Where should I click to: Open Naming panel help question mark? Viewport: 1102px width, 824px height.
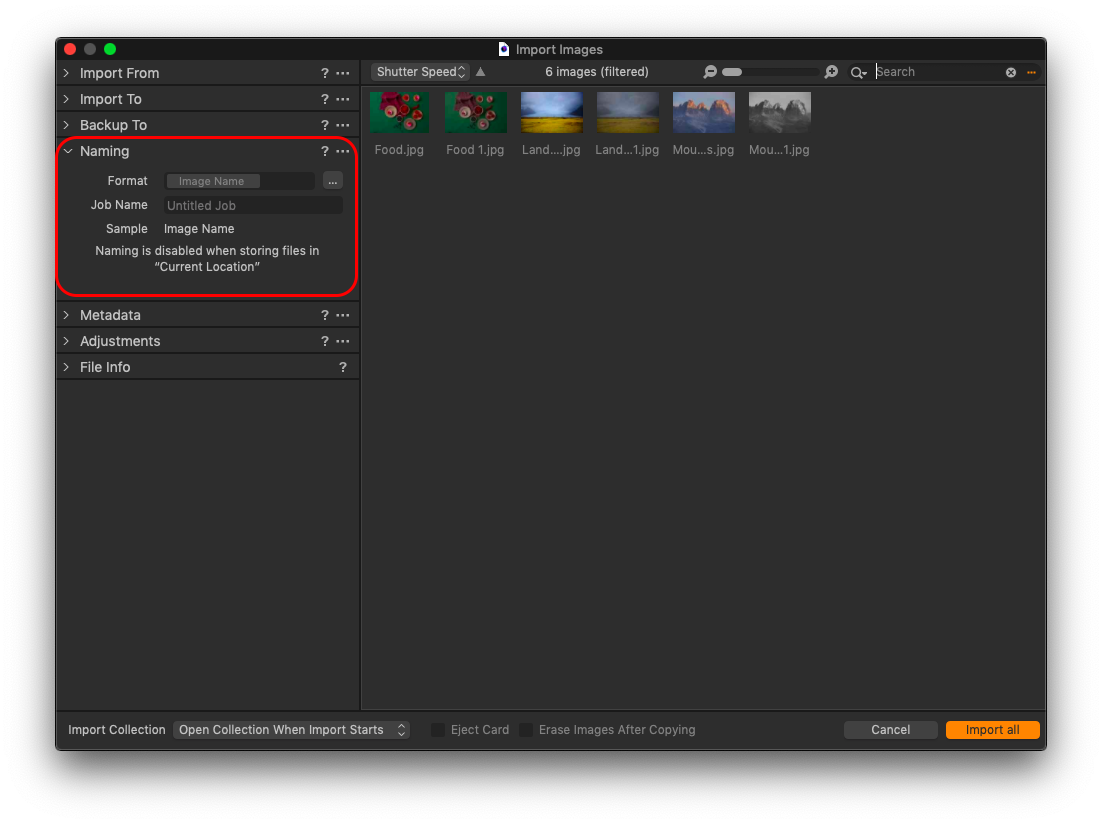(x=324, y=152)
